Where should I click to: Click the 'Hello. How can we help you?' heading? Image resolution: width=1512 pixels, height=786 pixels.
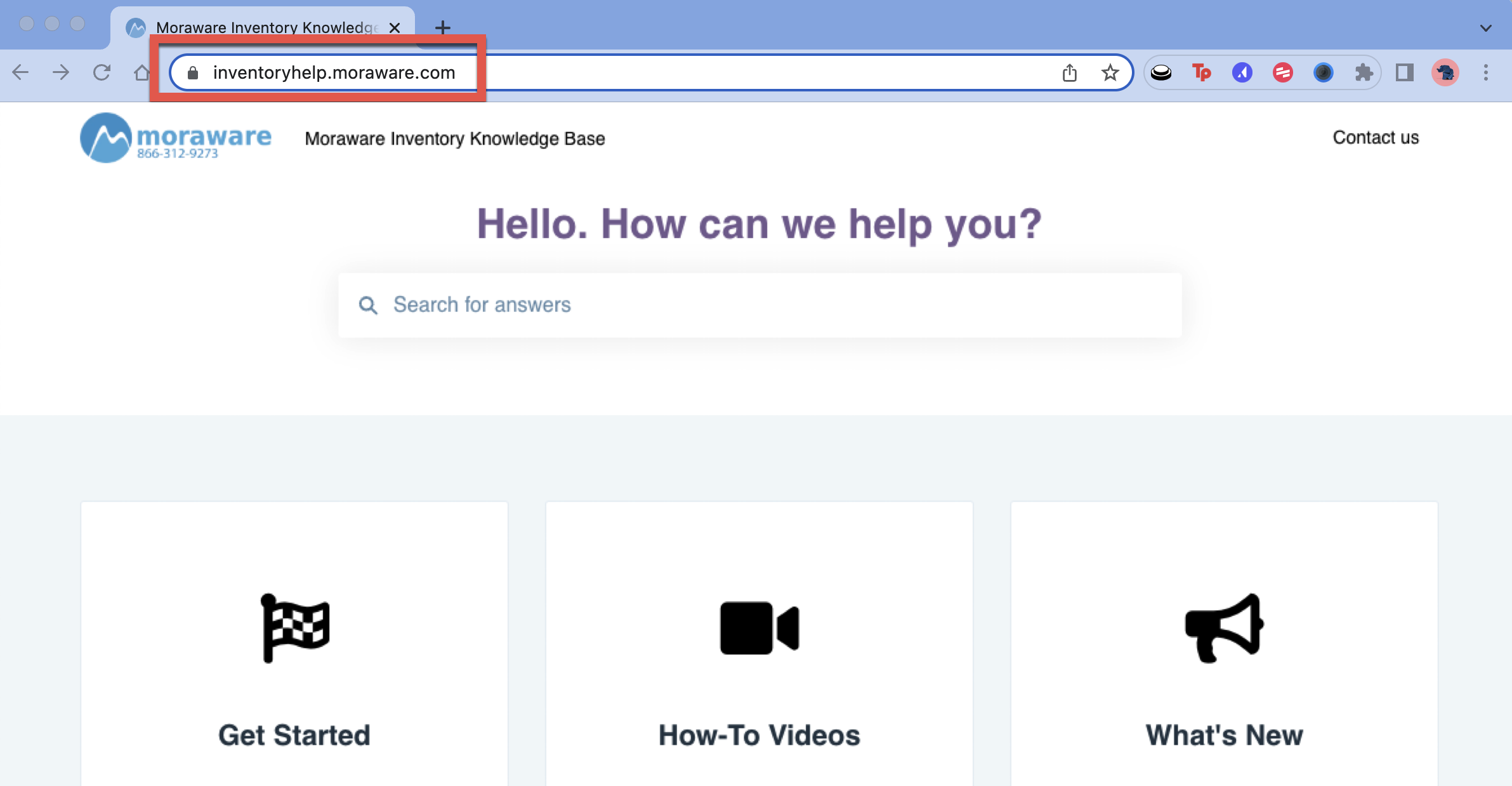[x=759, y=224]
